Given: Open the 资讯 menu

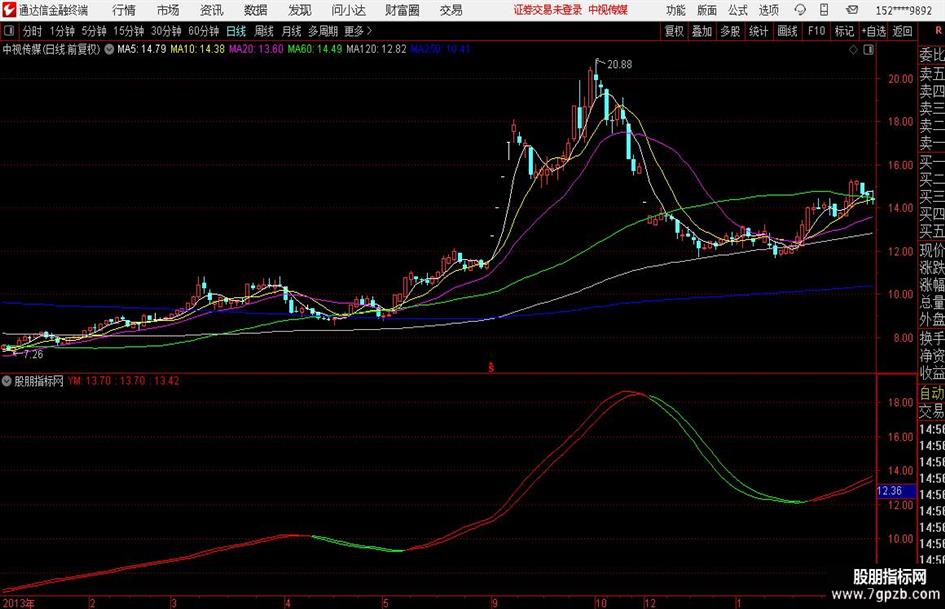Looking at the screenshot, I should pos(212,10).
